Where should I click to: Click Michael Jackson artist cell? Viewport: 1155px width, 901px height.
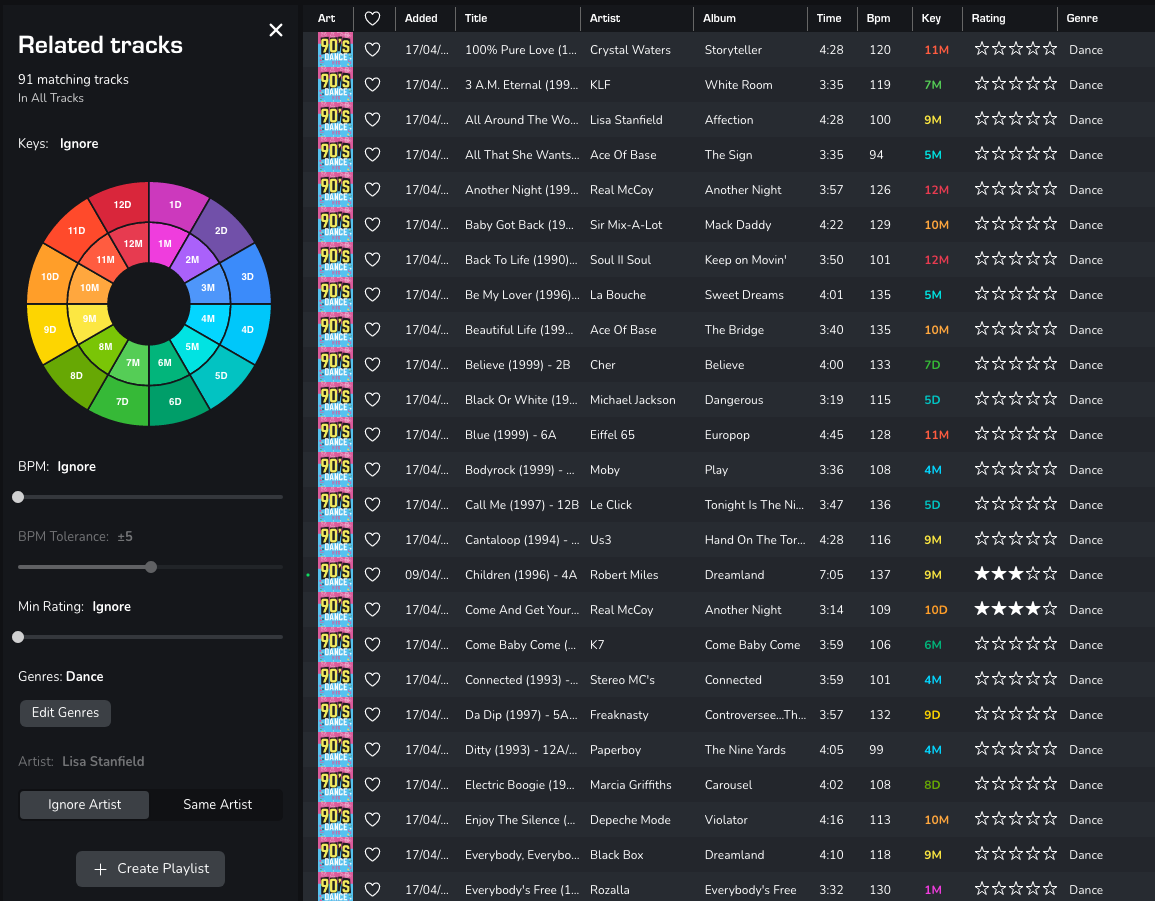pos(632,399)
